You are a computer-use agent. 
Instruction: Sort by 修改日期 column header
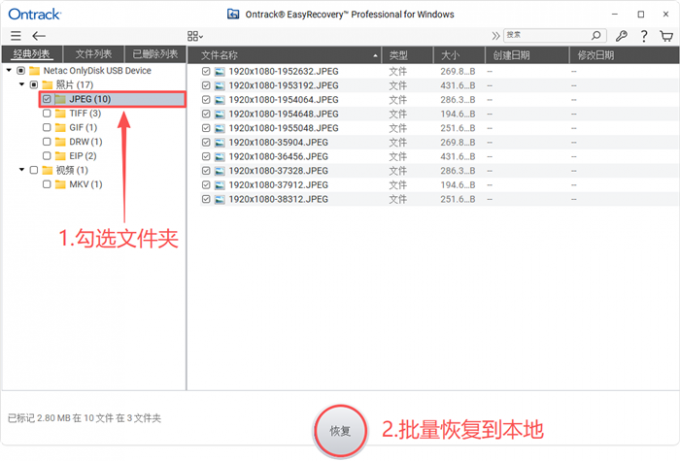tap(624, 55)
